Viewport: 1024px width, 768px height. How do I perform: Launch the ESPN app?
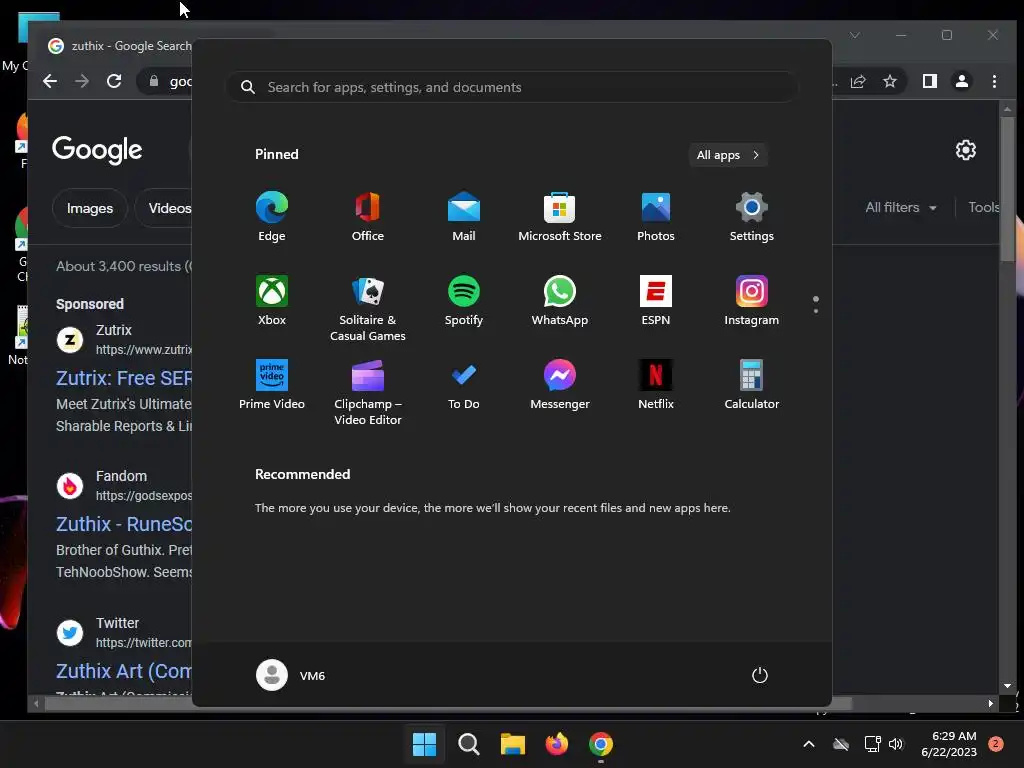[x=656, y=301]
